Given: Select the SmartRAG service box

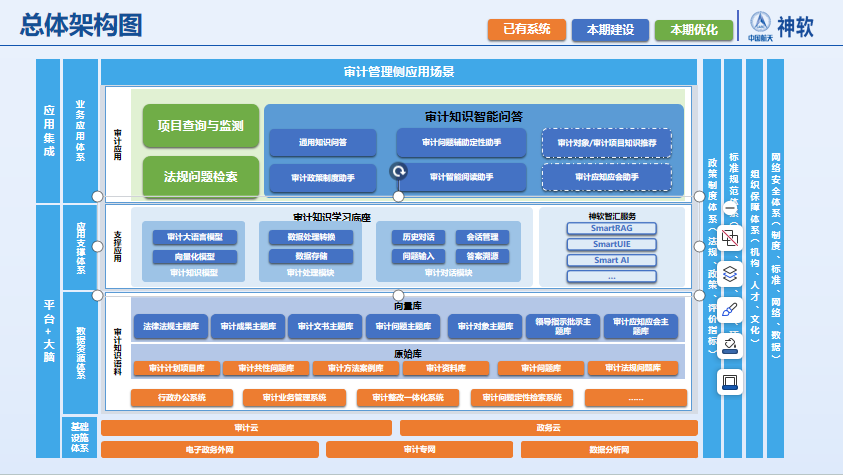Looking at the screenshot, I should pyautogui.click(x=611, y=228).
